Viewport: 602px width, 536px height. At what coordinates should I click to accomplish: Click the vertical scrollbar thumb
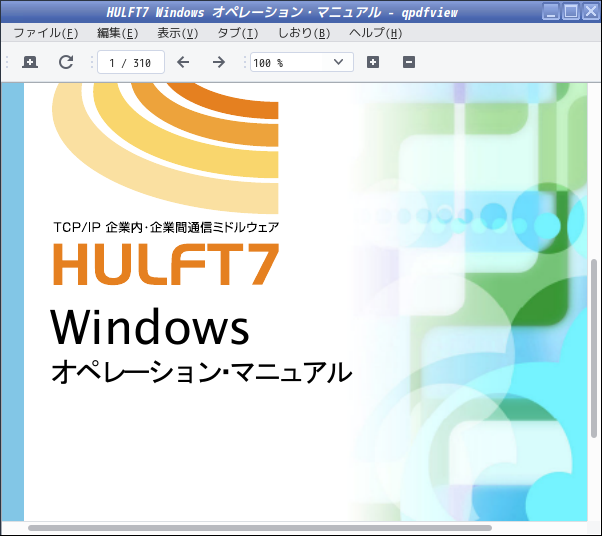(x=594, y=348)
